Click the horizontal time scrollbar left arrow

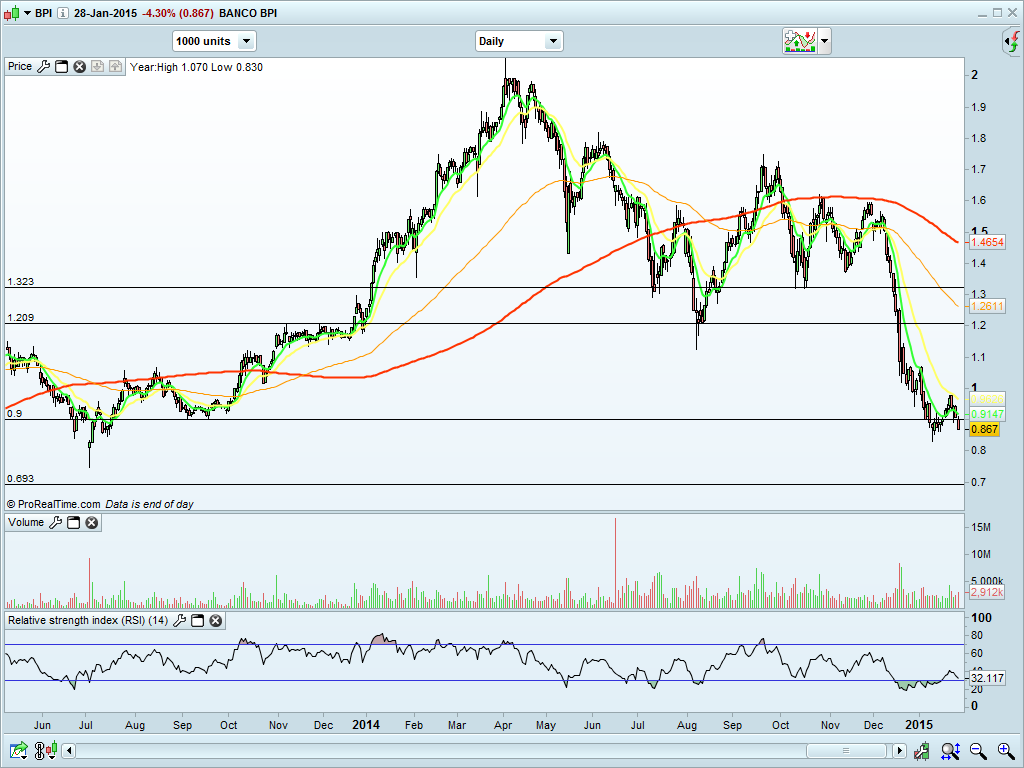pos(69,750)
